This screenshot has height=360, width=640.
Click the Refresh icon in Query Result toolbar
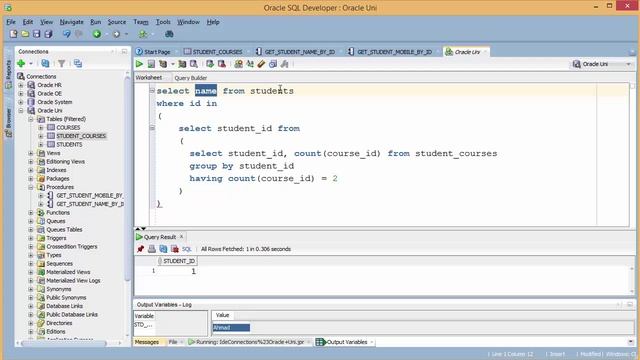coord(163,249)
